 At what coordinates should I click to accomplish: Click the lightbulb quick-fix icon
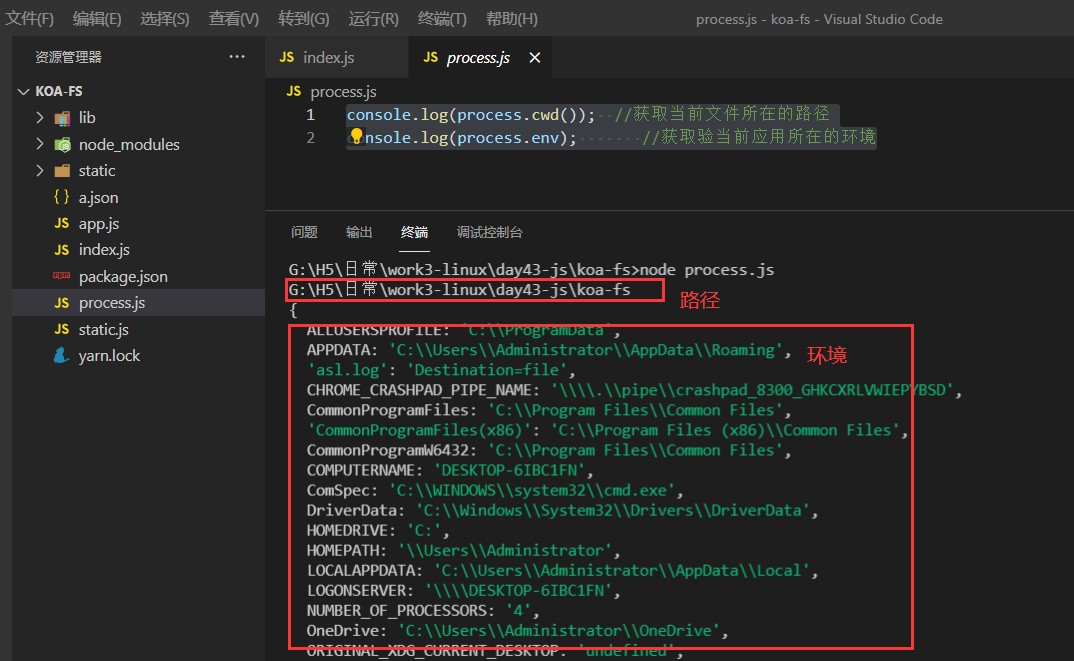(356, 136)
